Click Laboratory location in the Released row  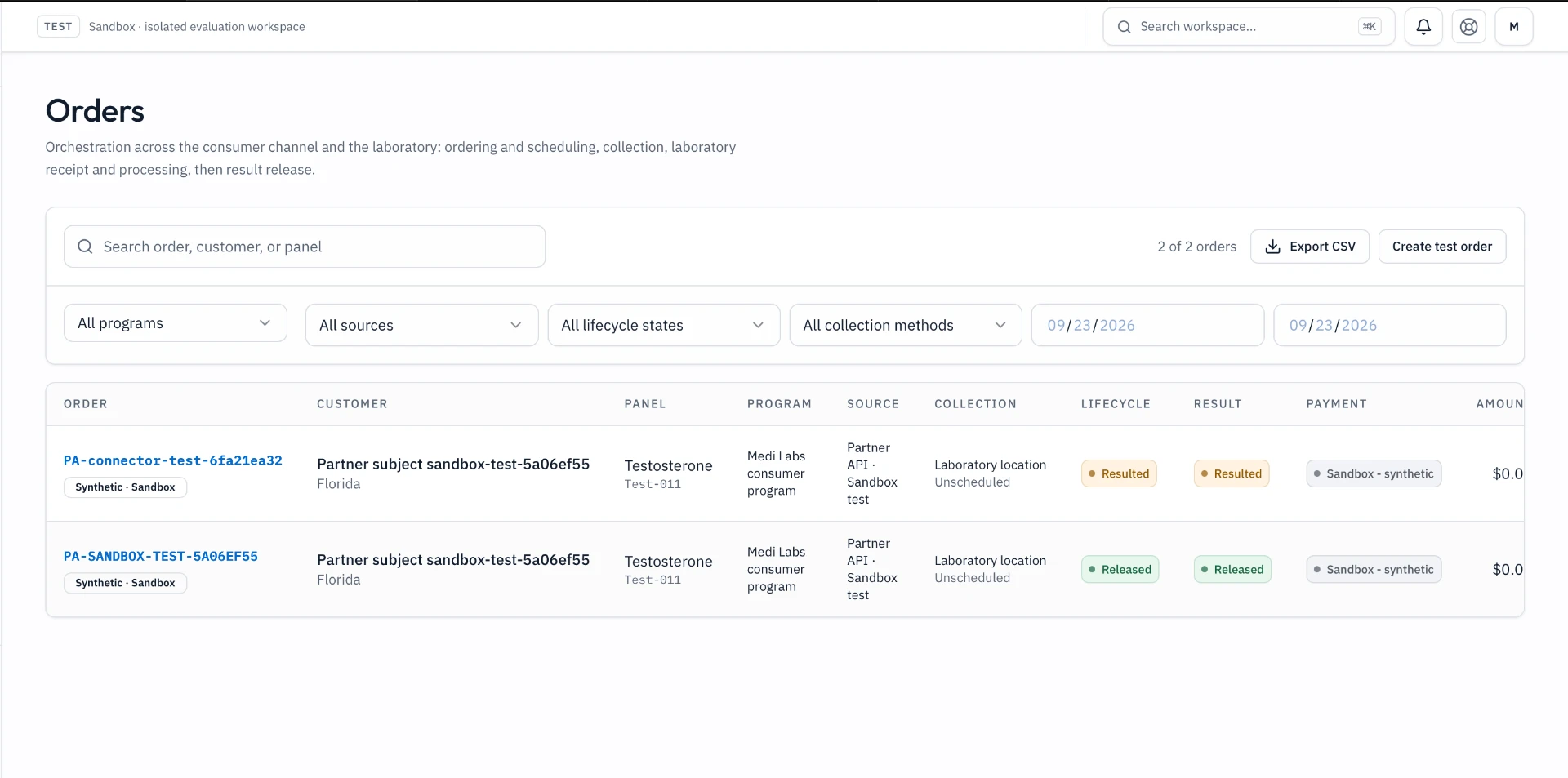990,560
